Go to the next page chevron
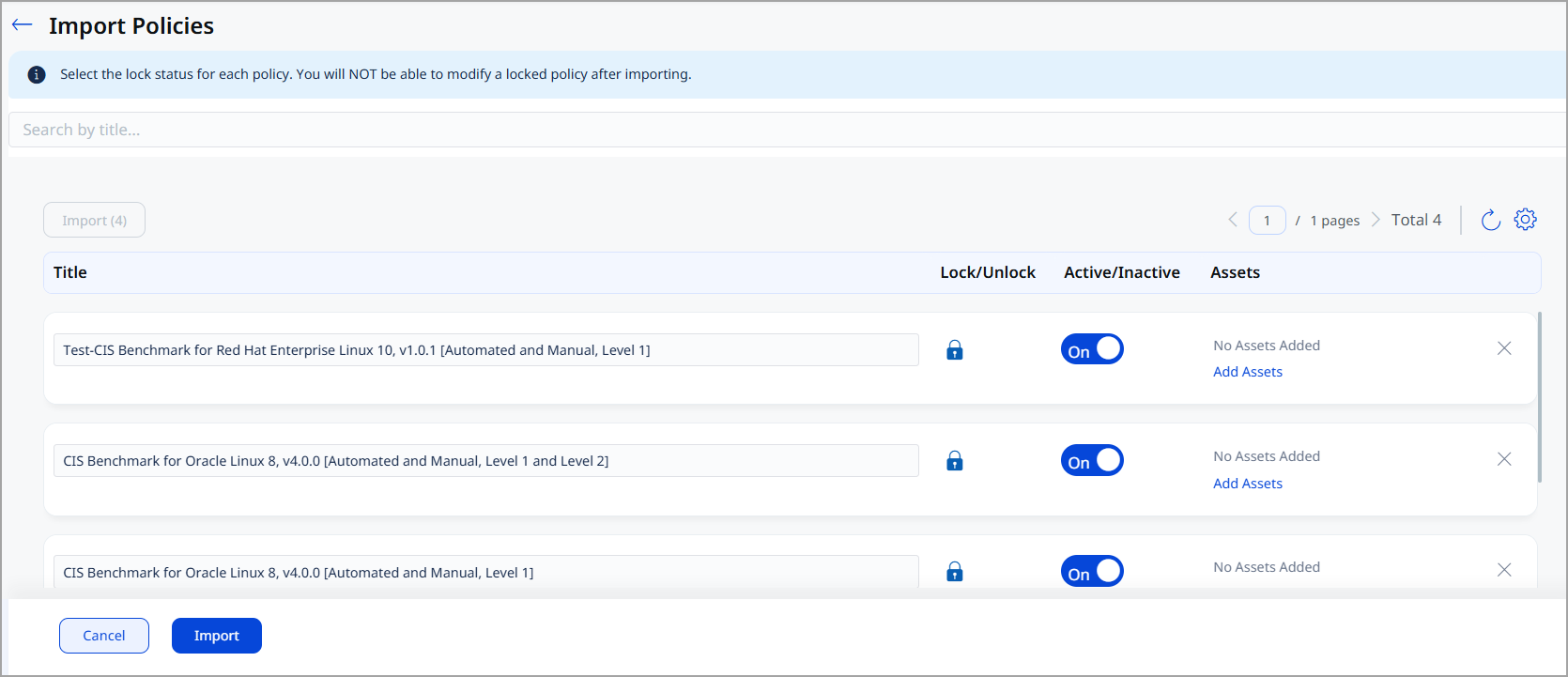 click(1376, 220)
